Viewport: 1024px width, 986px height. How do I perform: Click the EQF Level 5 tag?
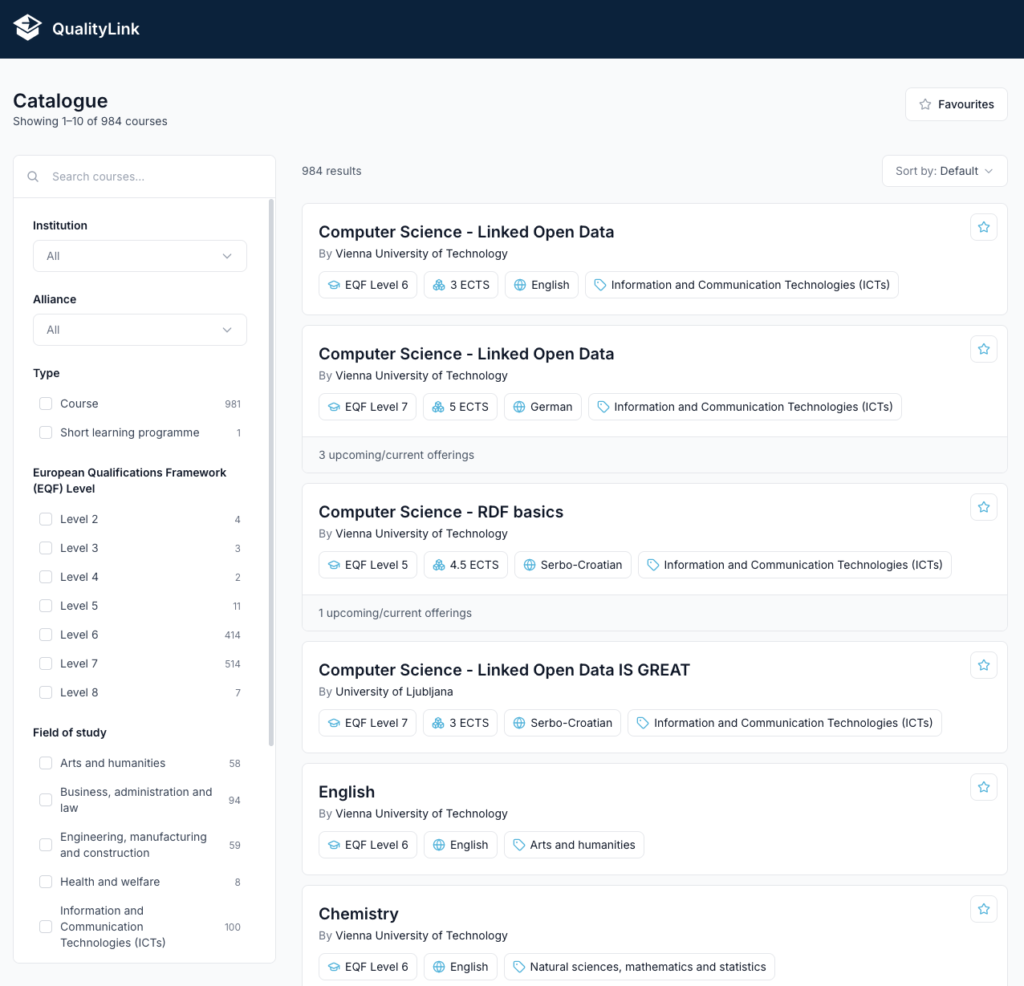(x=368, y=565)
